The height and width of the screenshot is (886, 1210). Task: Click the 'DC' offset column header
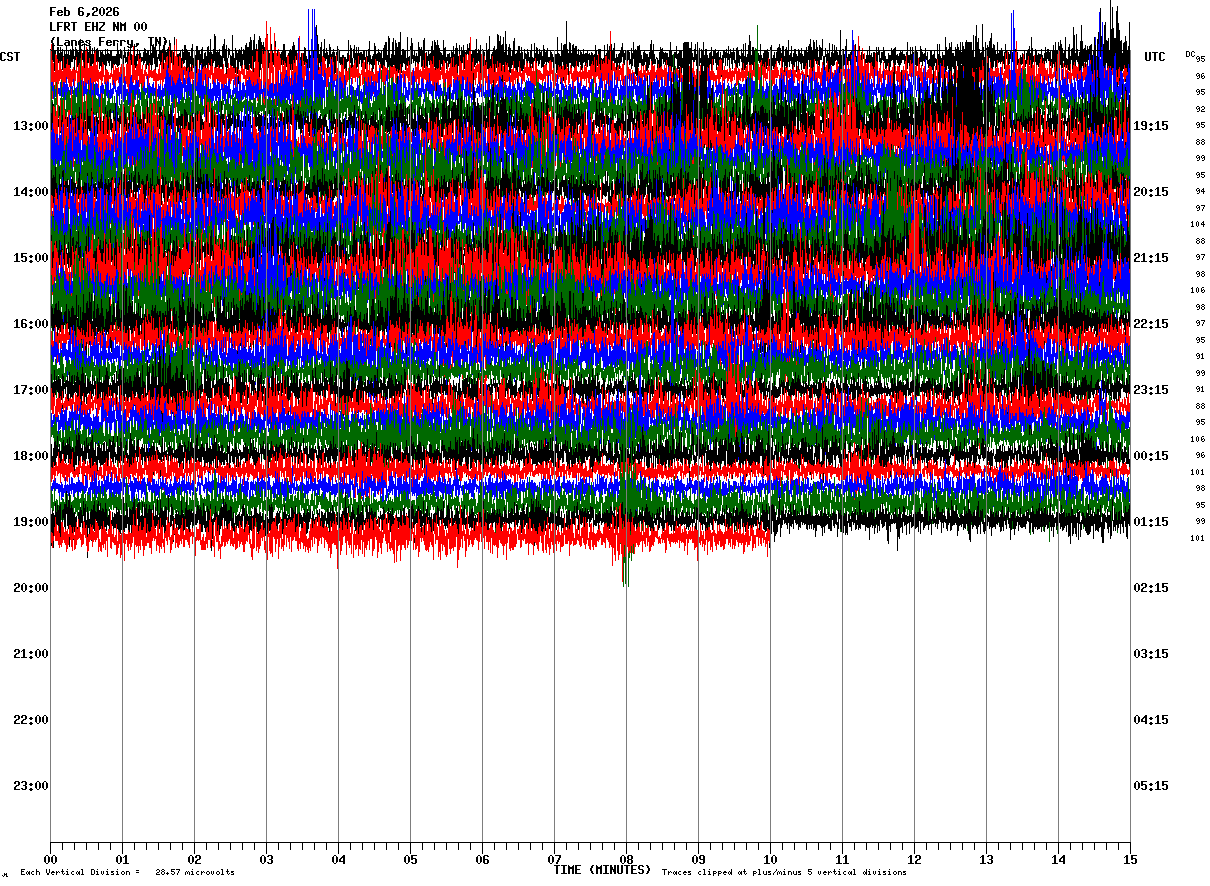[1190, 54]
